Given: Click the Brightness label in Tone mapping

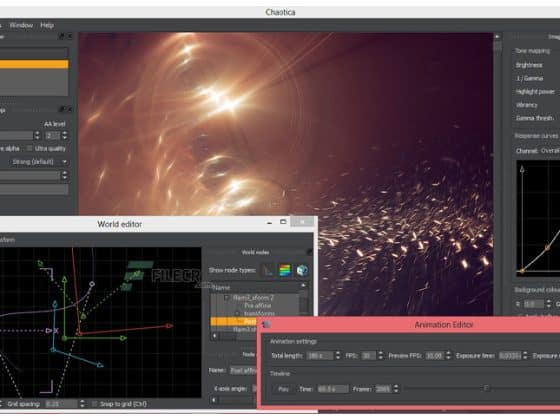Looking at the screenshot, I should coord(529,65).
